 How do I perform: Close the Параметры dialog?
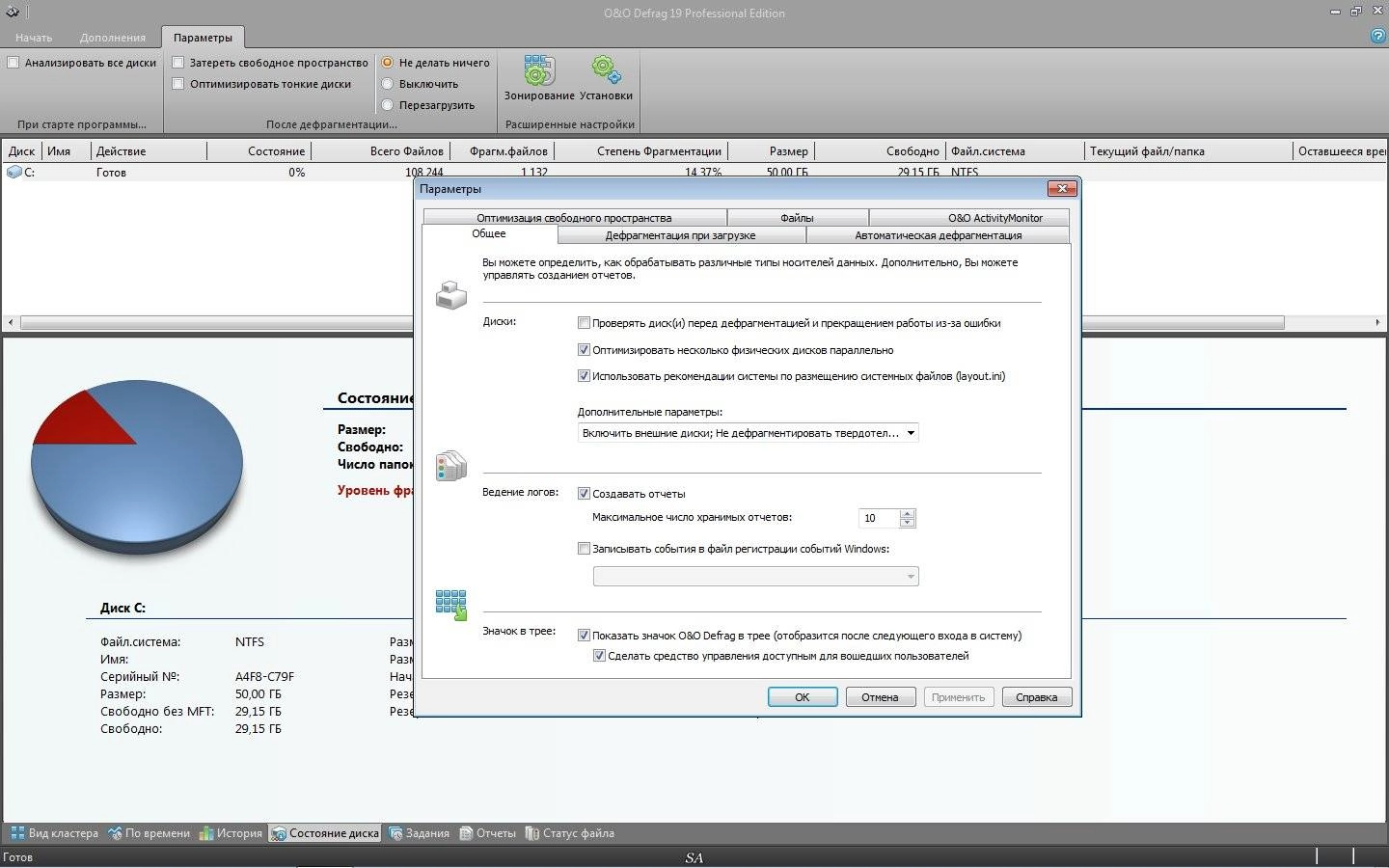tap(1061, 189)
